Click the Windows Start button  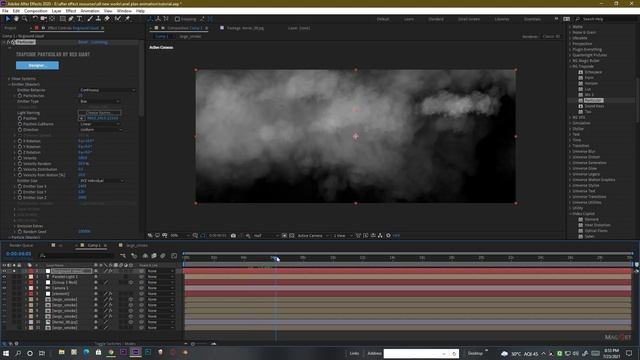6,353
